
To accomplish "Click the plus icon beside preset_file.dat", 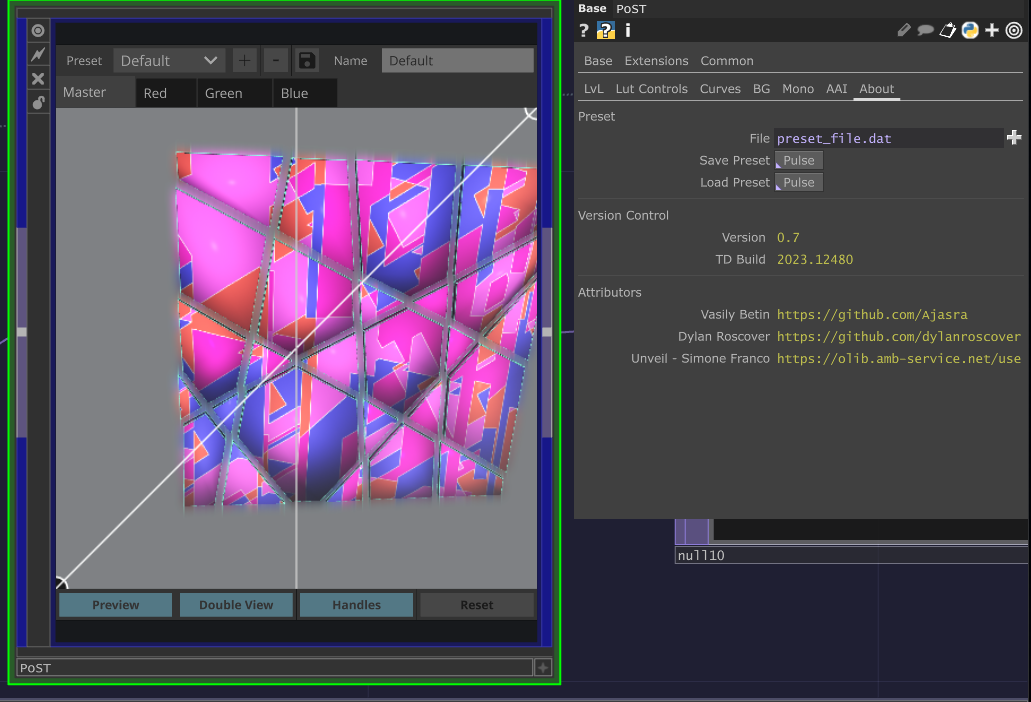I will pos(1014,137).
